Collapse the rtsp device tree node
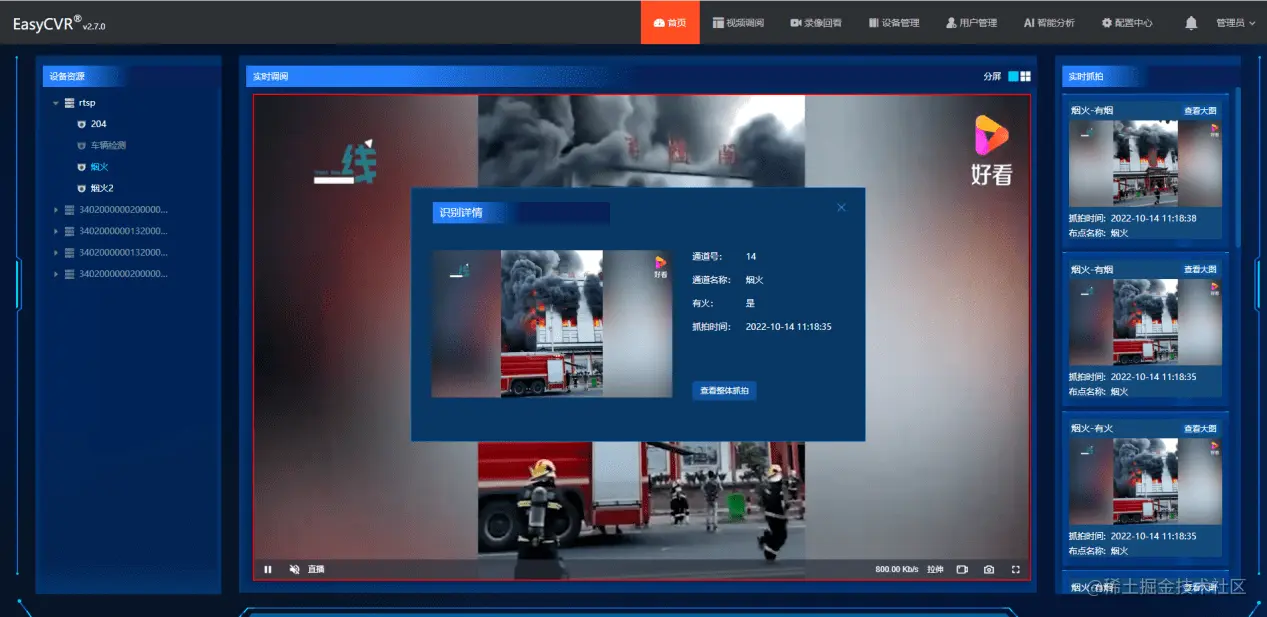 [55, 103]
